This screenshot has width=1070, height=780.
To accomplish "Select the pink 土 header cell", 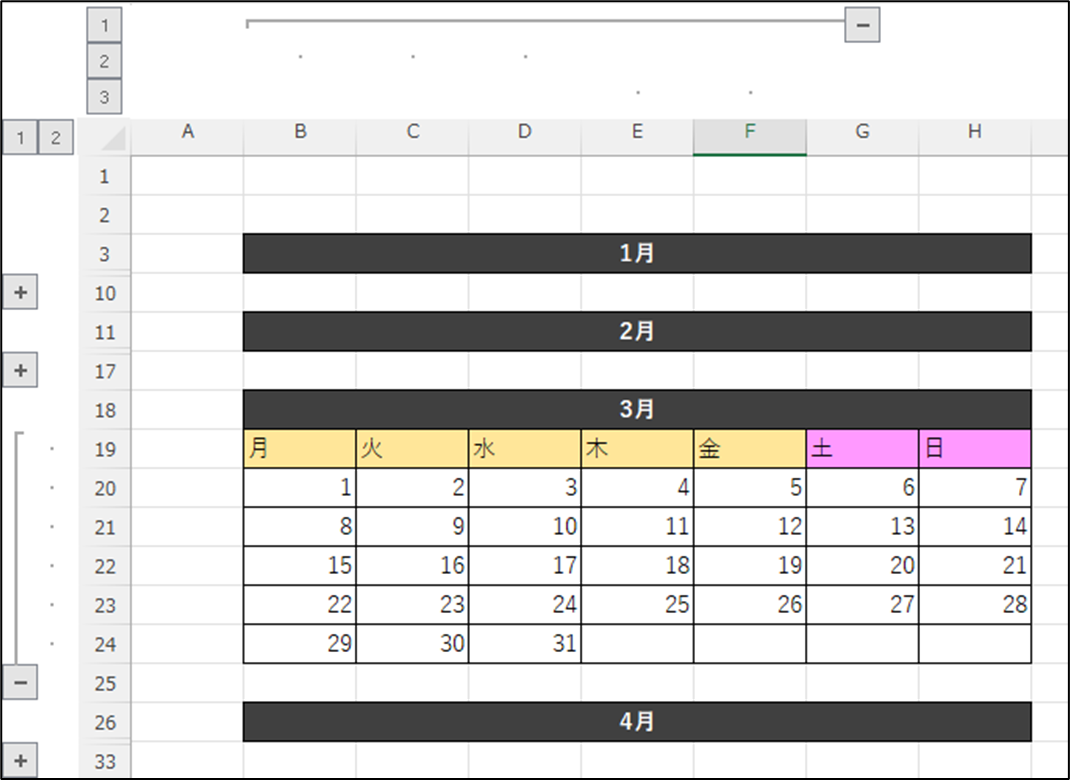I will click(862, 449).
